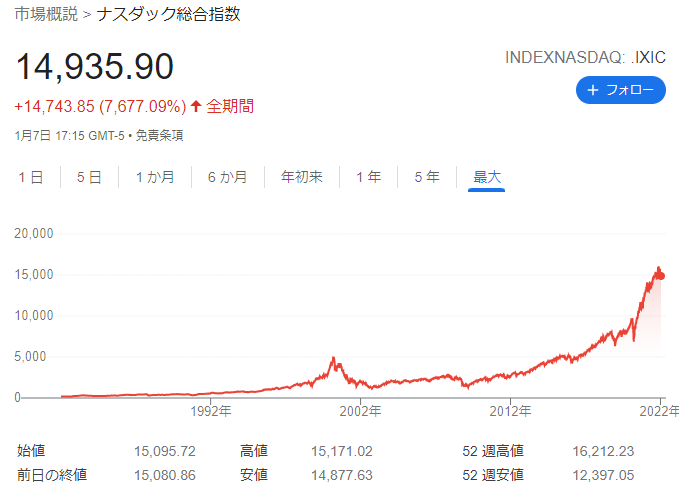Click the 20,000 y-axis label

pos(34,234)
